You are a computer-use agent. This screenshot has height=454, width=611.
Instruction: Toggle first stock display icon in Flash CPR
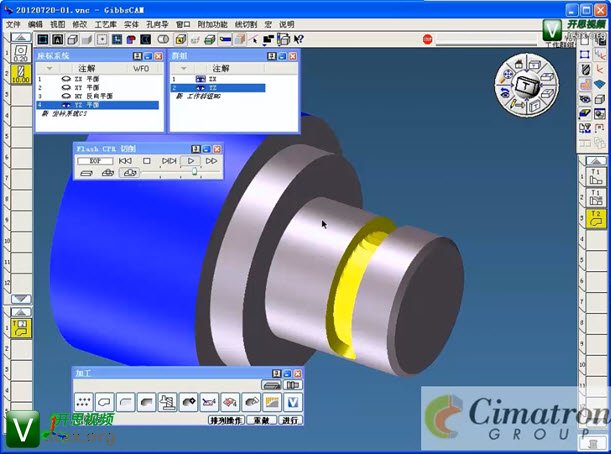click(87, 173)
